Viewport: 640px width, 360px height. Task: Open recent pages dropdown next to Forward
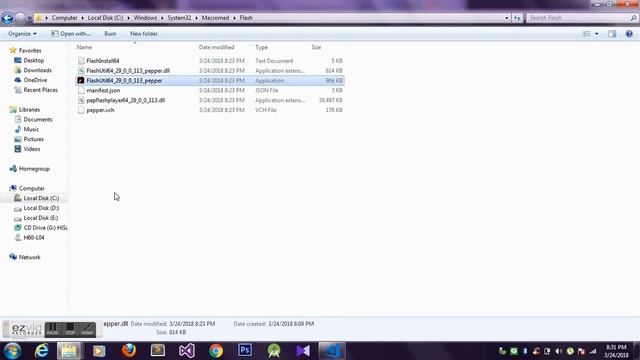(x=29, y=18)
